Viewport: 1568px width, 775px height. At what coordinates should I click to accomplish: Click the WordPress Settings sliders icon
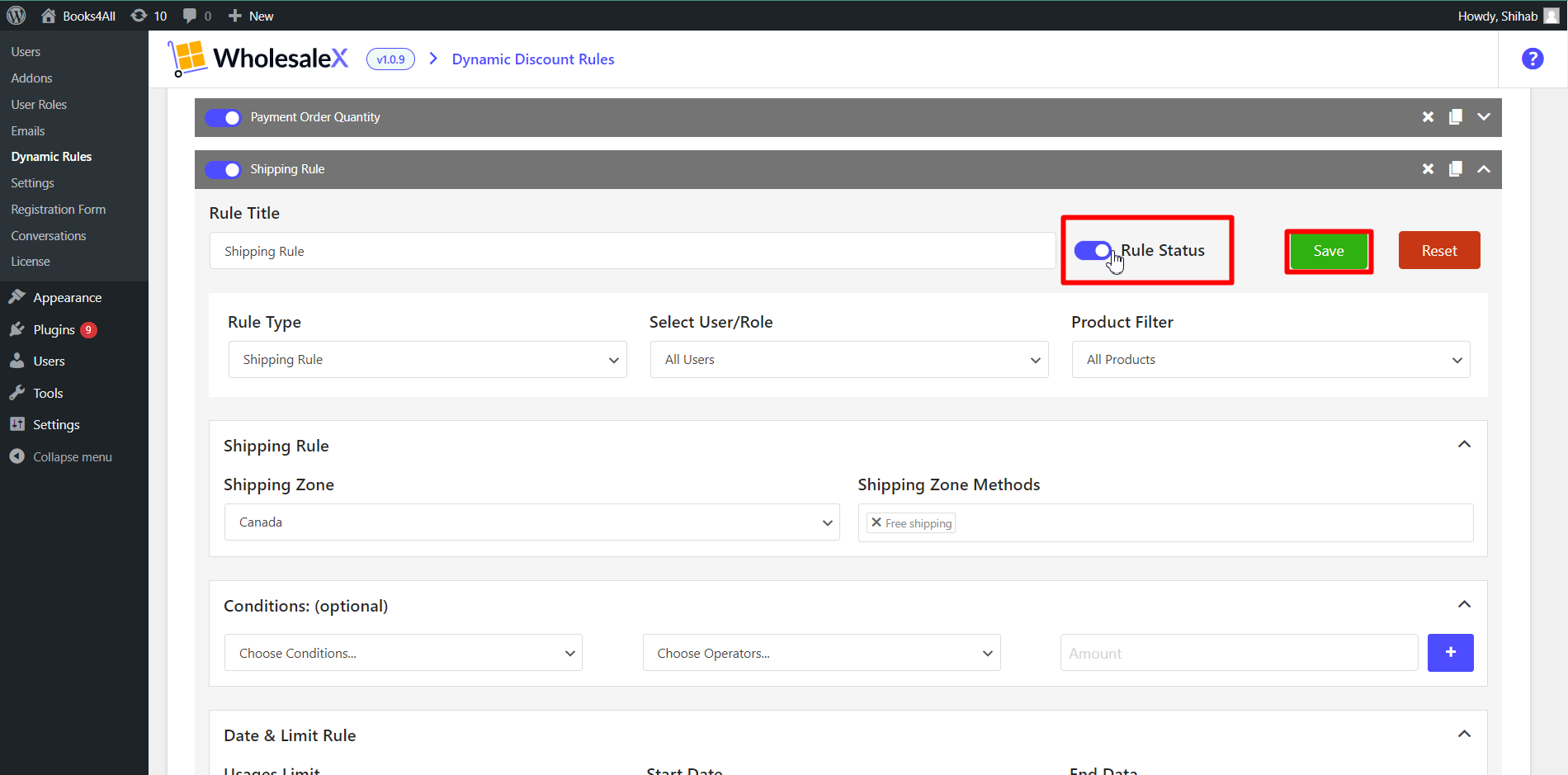17,424
